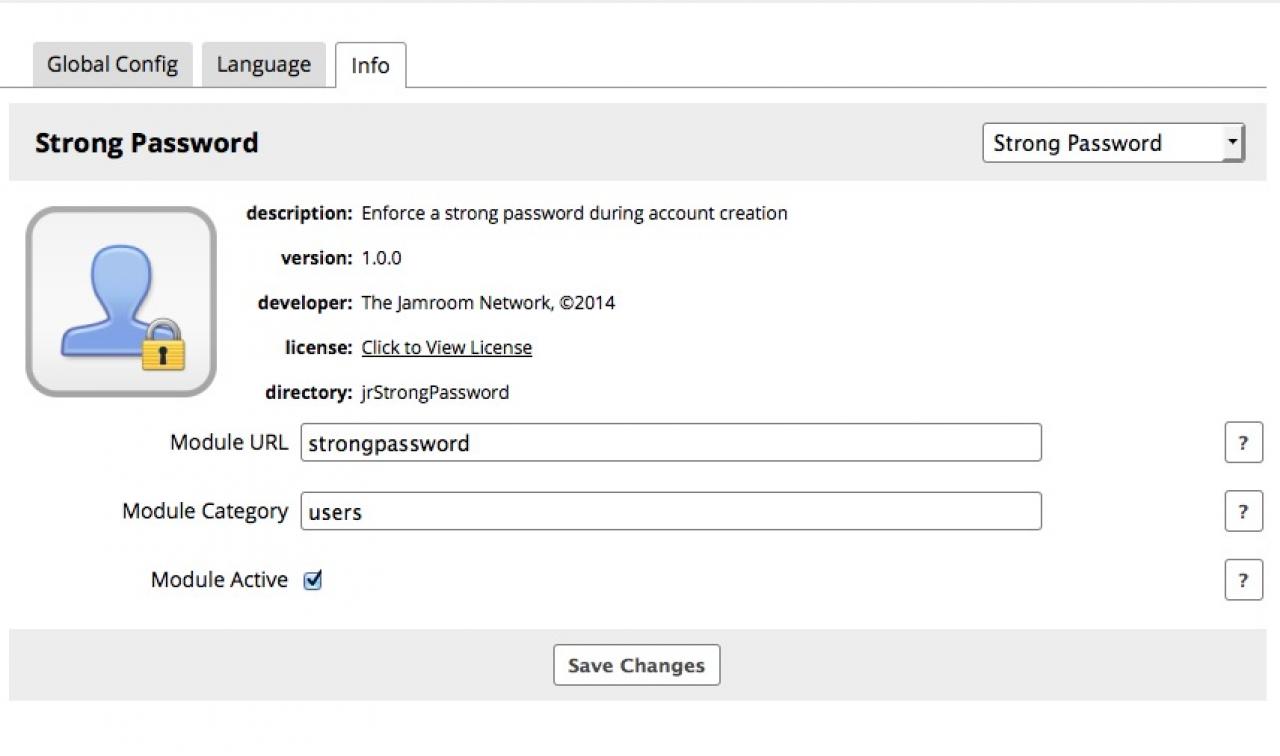Focus the Module URL text field
Viewport: 1280px width, 756px height.
pos(670,443)
